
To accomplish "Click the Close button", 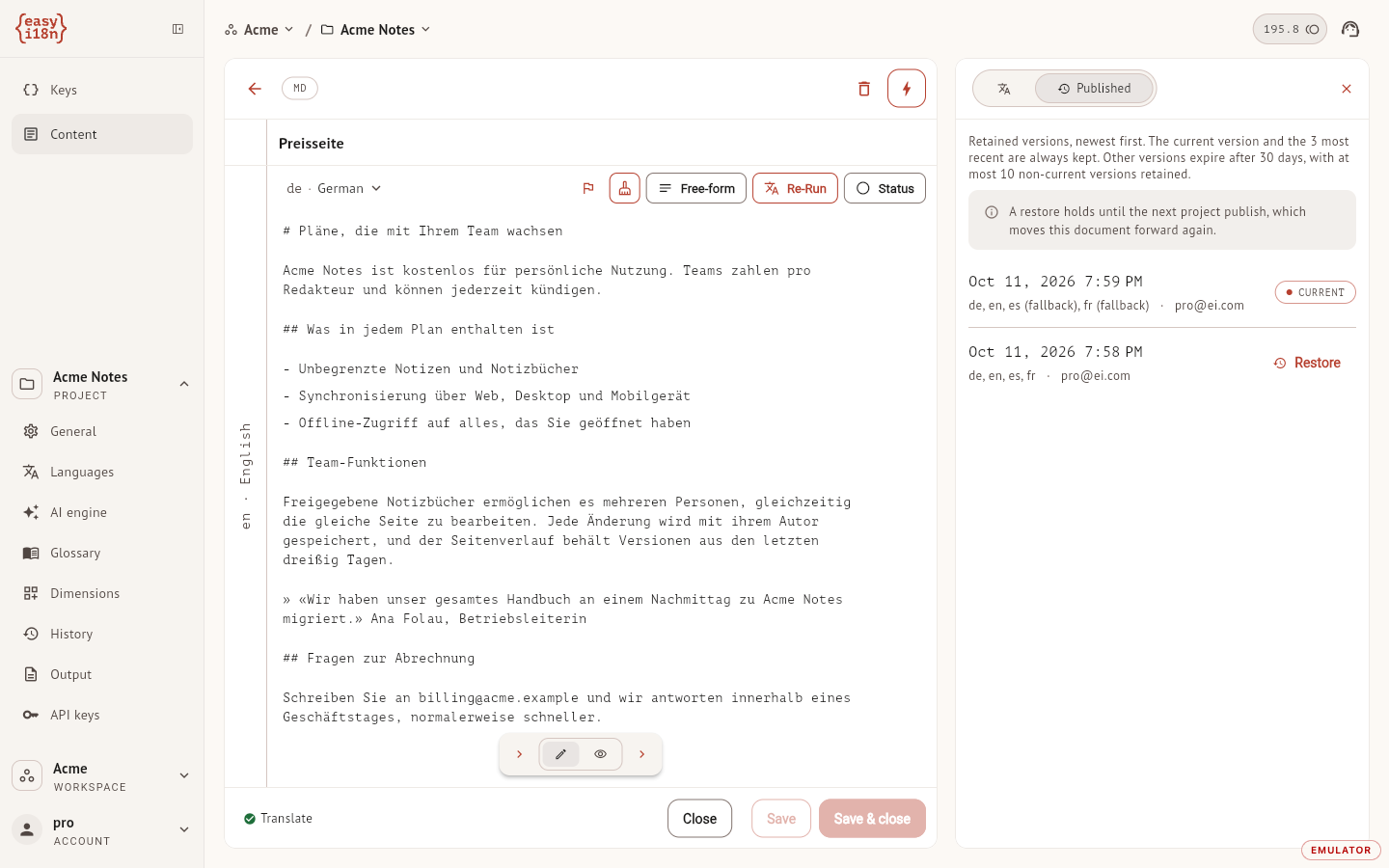I will 699,819.
